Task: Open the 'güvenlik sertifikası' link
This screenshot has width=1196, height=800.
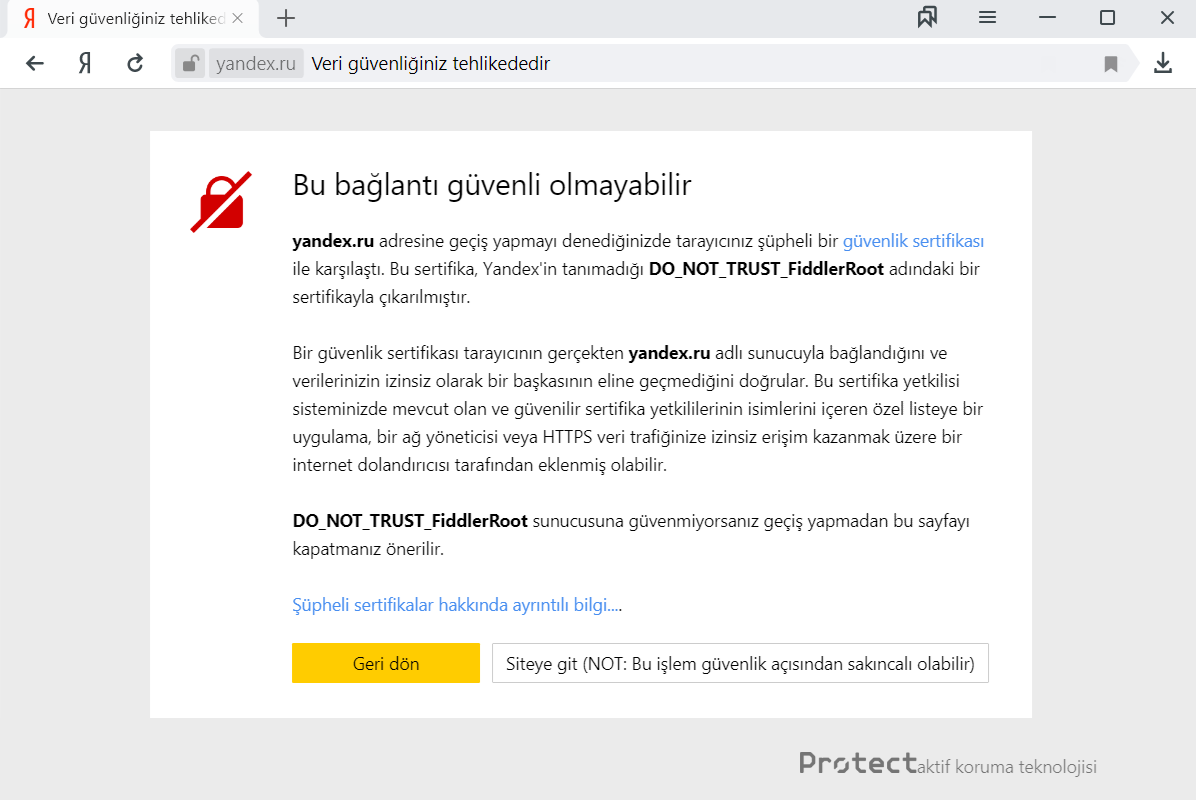Action: click(x=913, y=241)
